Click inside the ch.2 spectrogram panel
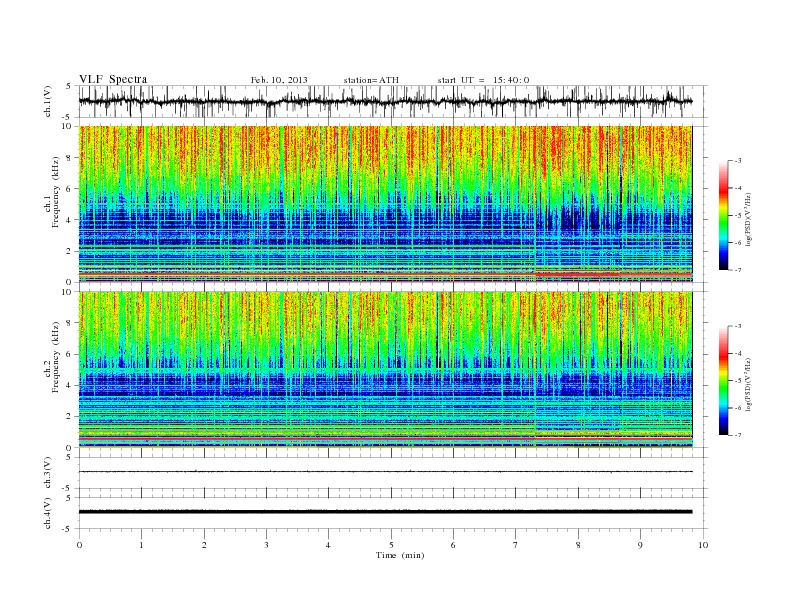 [x=385, y=370]
